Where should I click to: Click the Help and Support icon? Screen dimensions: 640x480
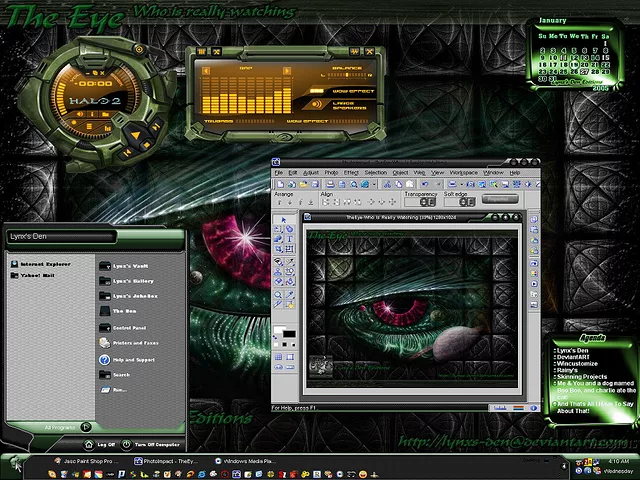[104, 358]
